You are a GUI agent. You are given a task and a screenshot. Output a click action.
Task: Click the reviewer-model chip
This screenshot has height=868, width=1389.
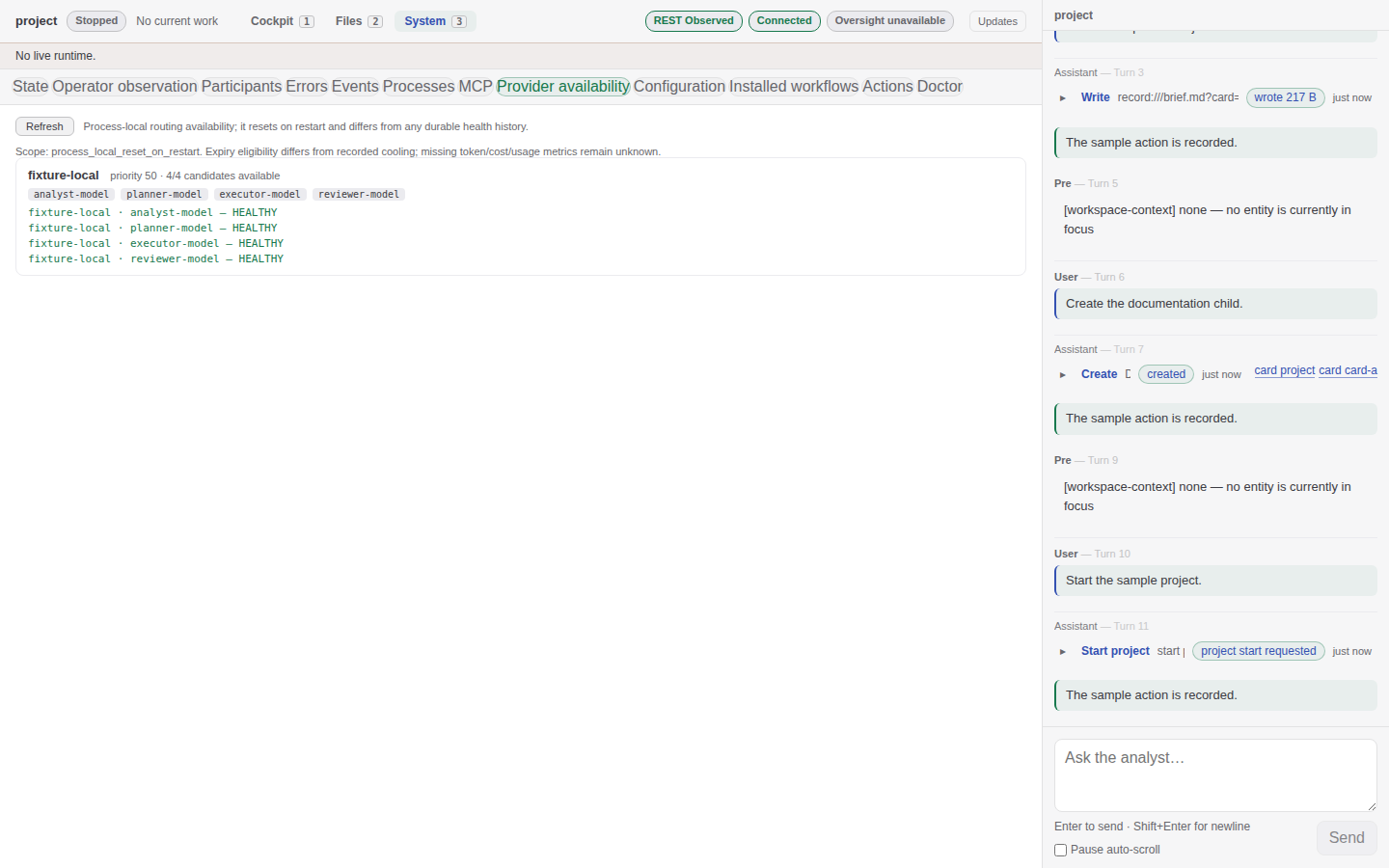[359, 195]
